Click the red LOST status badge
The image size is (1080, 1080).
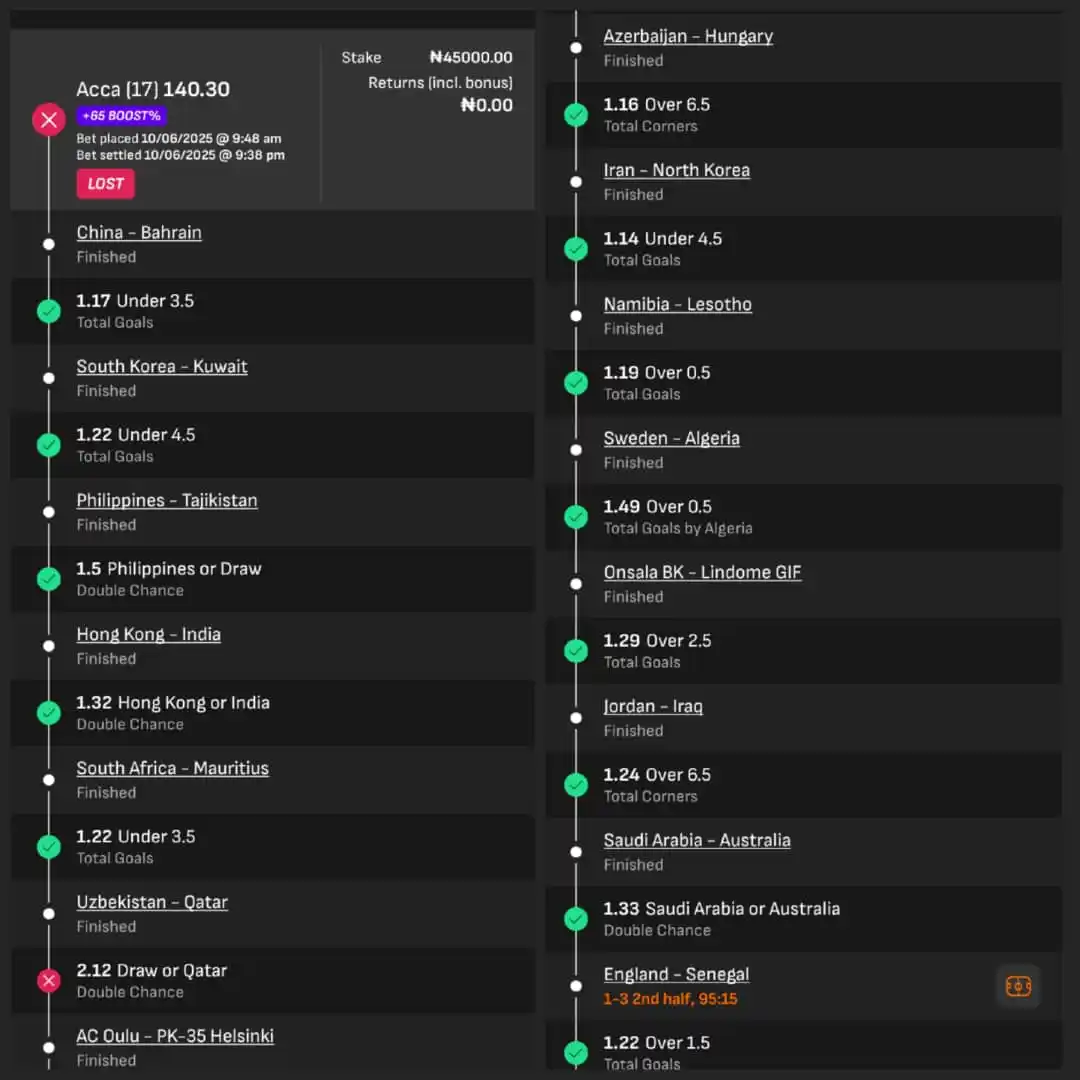(105, 184)
